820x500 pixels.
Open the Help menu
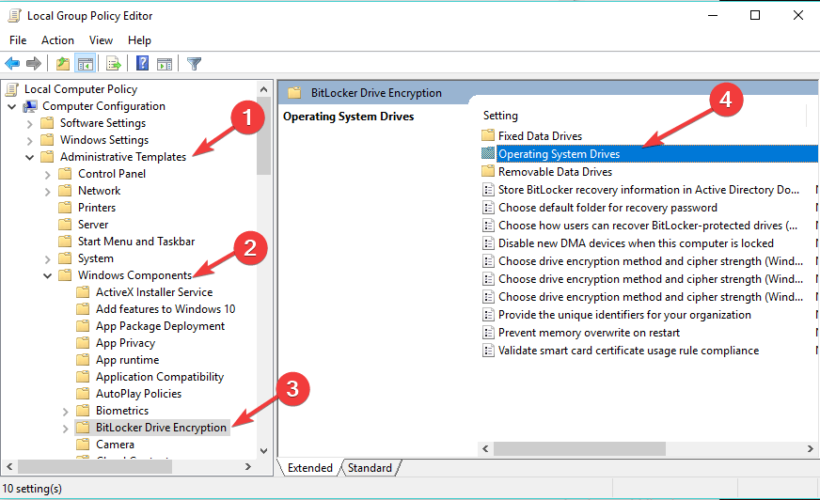click(139, 40)
